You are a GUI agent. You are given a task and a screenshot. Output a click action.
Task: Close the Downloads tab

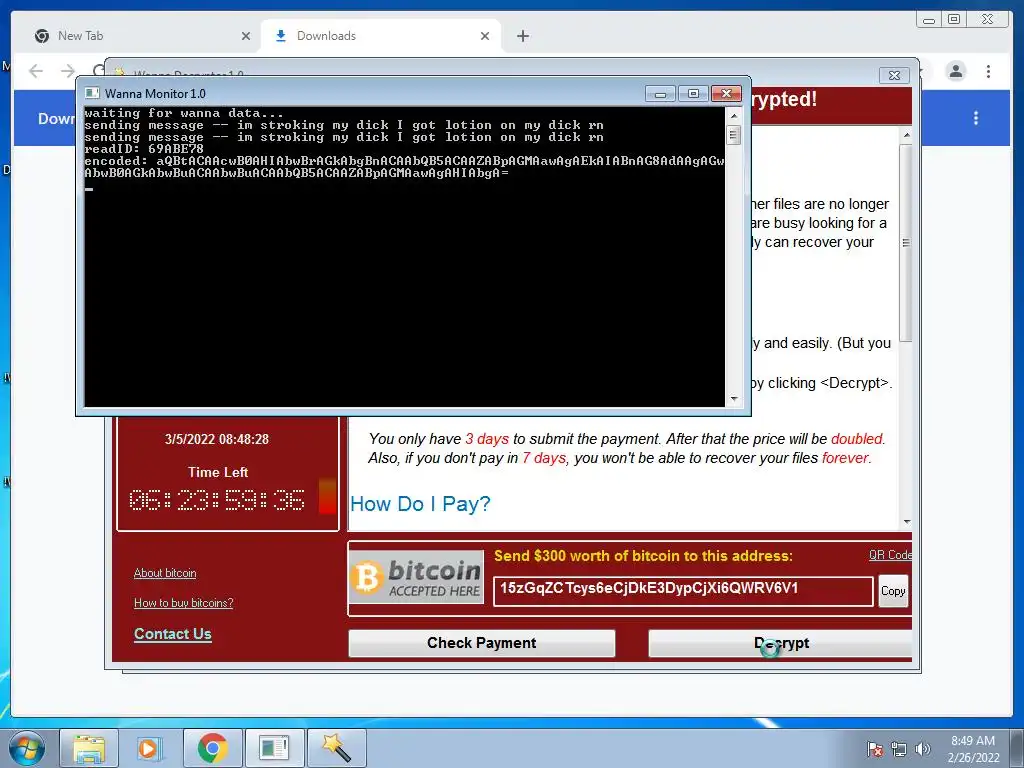485,37
